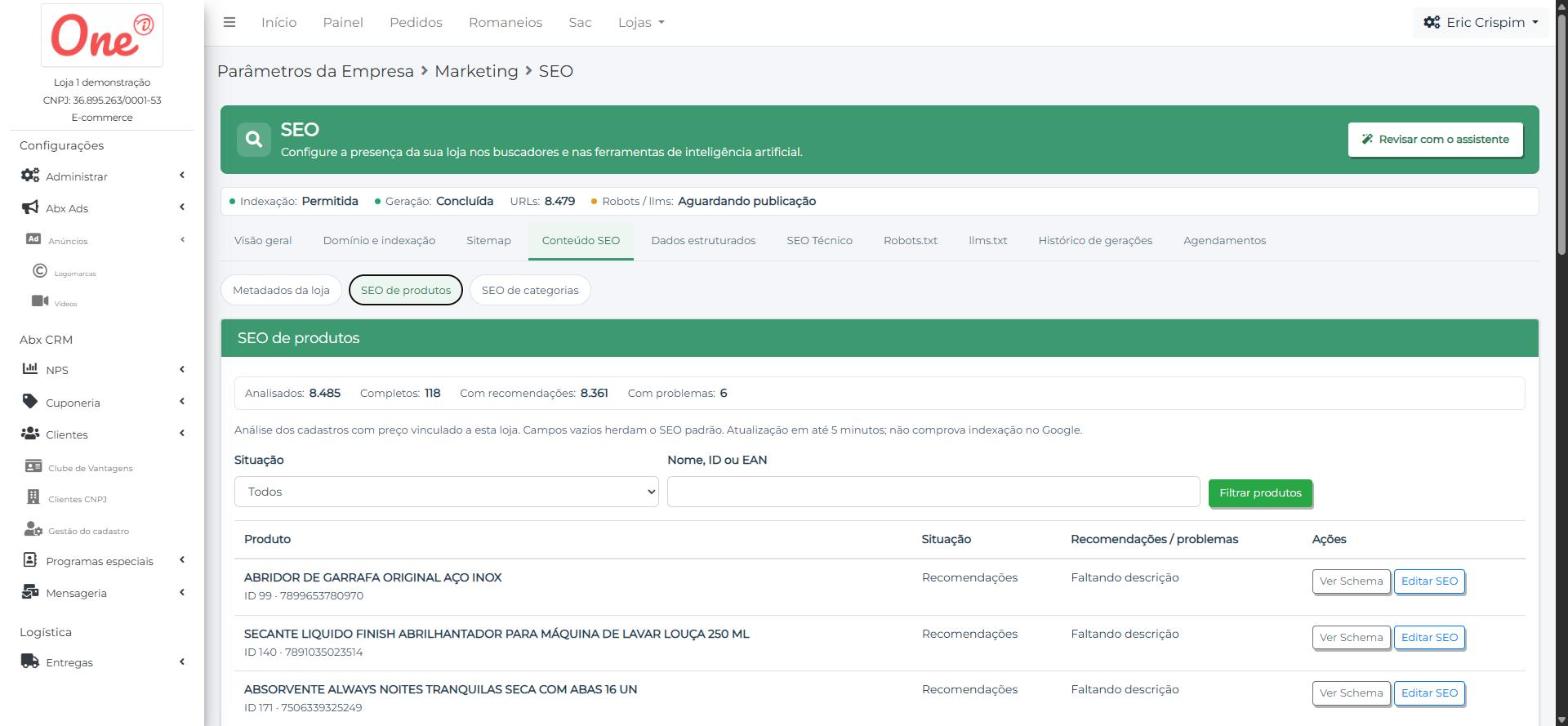Click the Logomarcas copyright icon
This screenshot has height=726, width=1568.
pos(39,271)
